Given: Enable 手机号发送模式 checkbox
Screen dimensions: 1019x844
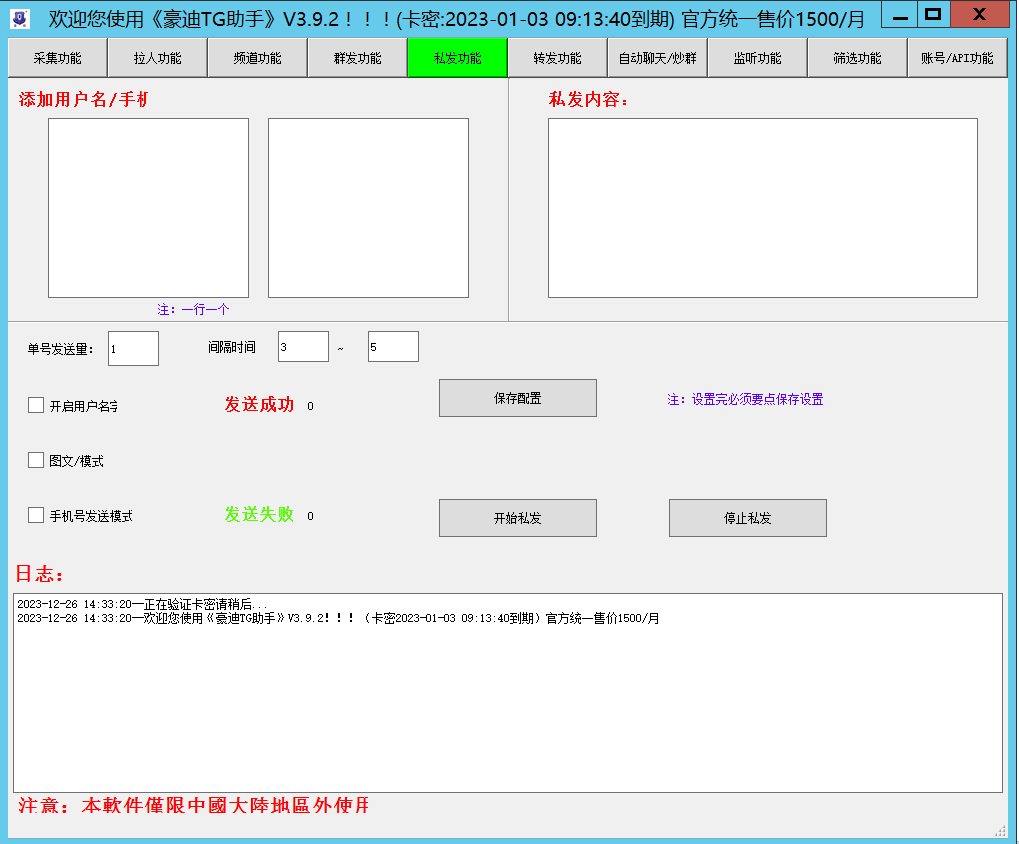Looking at the screenshot, I should 36,516.
